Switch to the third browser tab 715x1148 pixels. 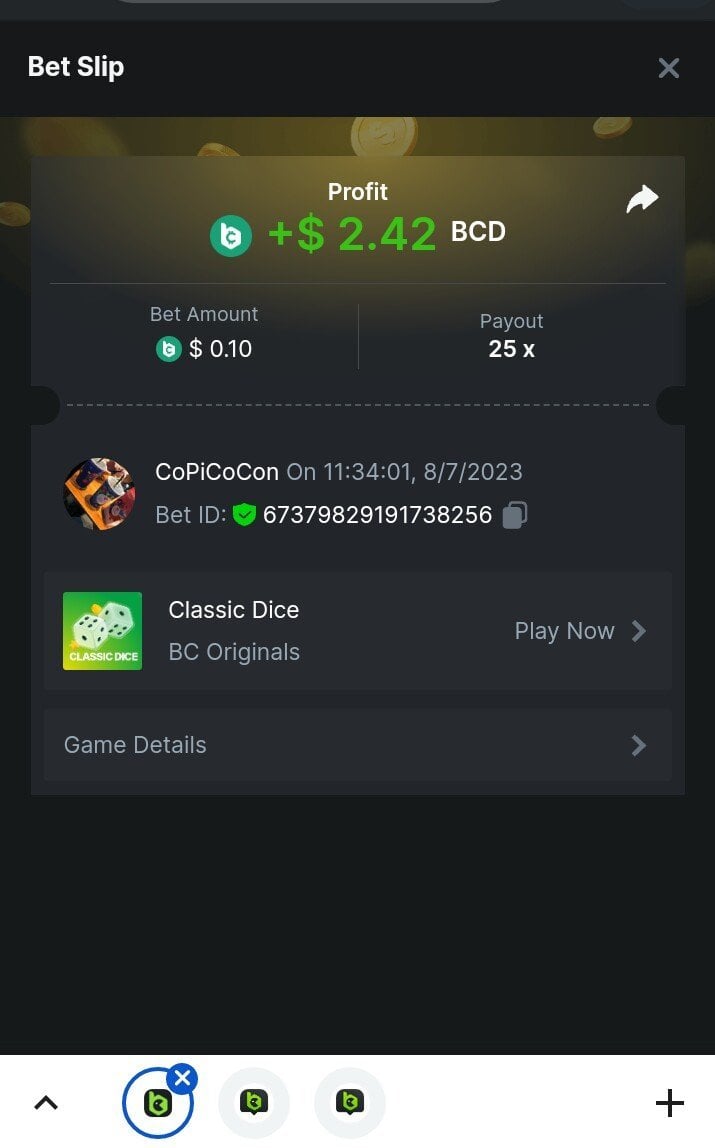(x=350, y=1103)
